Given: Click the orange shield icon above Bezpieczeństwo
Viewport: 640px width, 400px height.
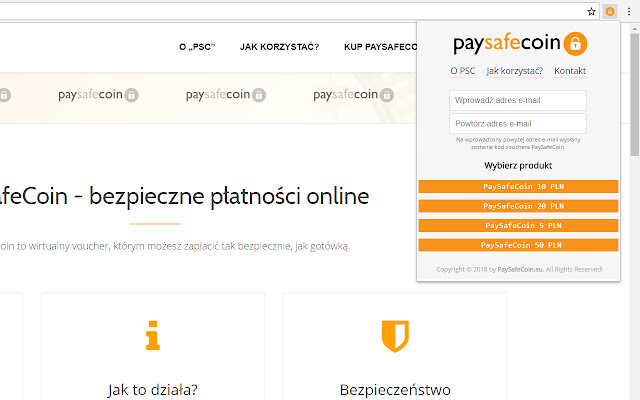Looking at the screenshot, I should tap(395, 336).
